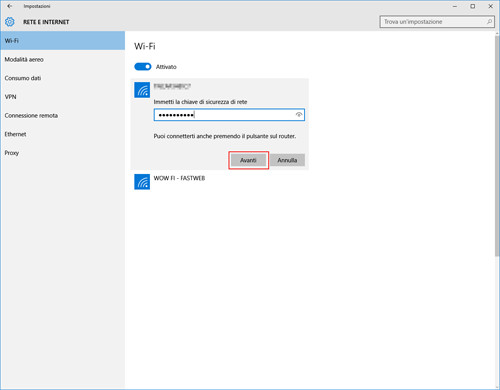Click the RETE E INTERNET header title

46,22
